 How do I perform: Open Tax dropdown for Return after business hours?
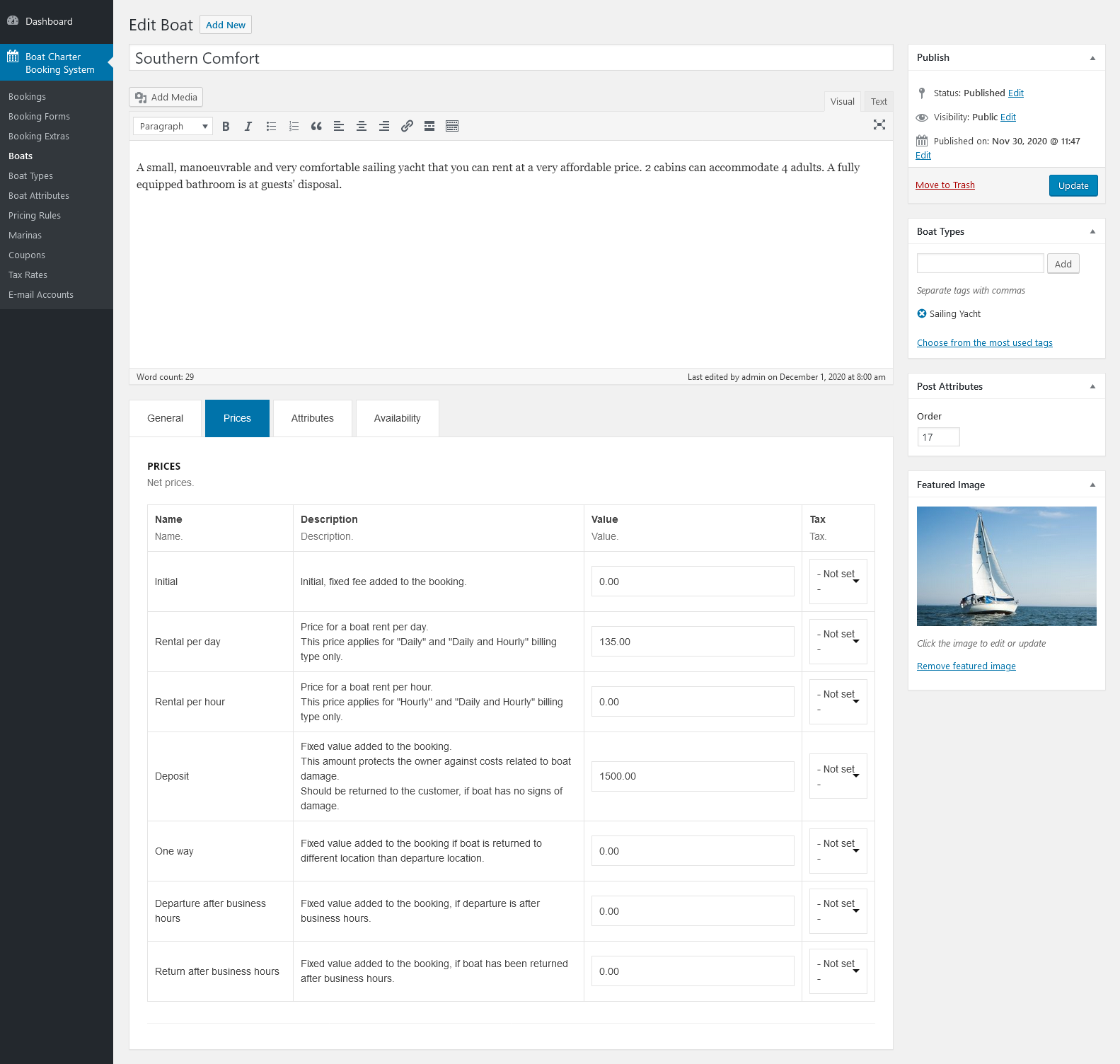click(x=838, y=971)
